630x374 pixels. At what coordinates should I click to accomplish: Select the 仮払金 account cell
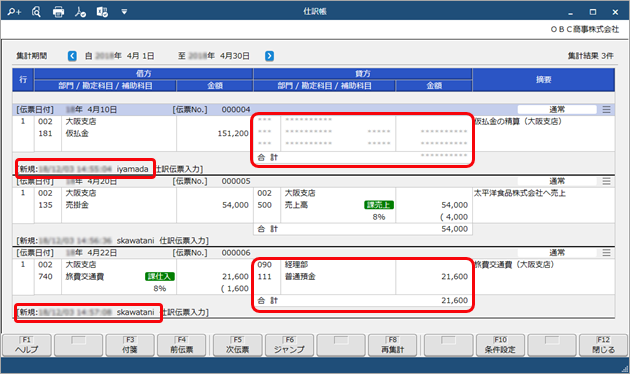pos(77,133)
